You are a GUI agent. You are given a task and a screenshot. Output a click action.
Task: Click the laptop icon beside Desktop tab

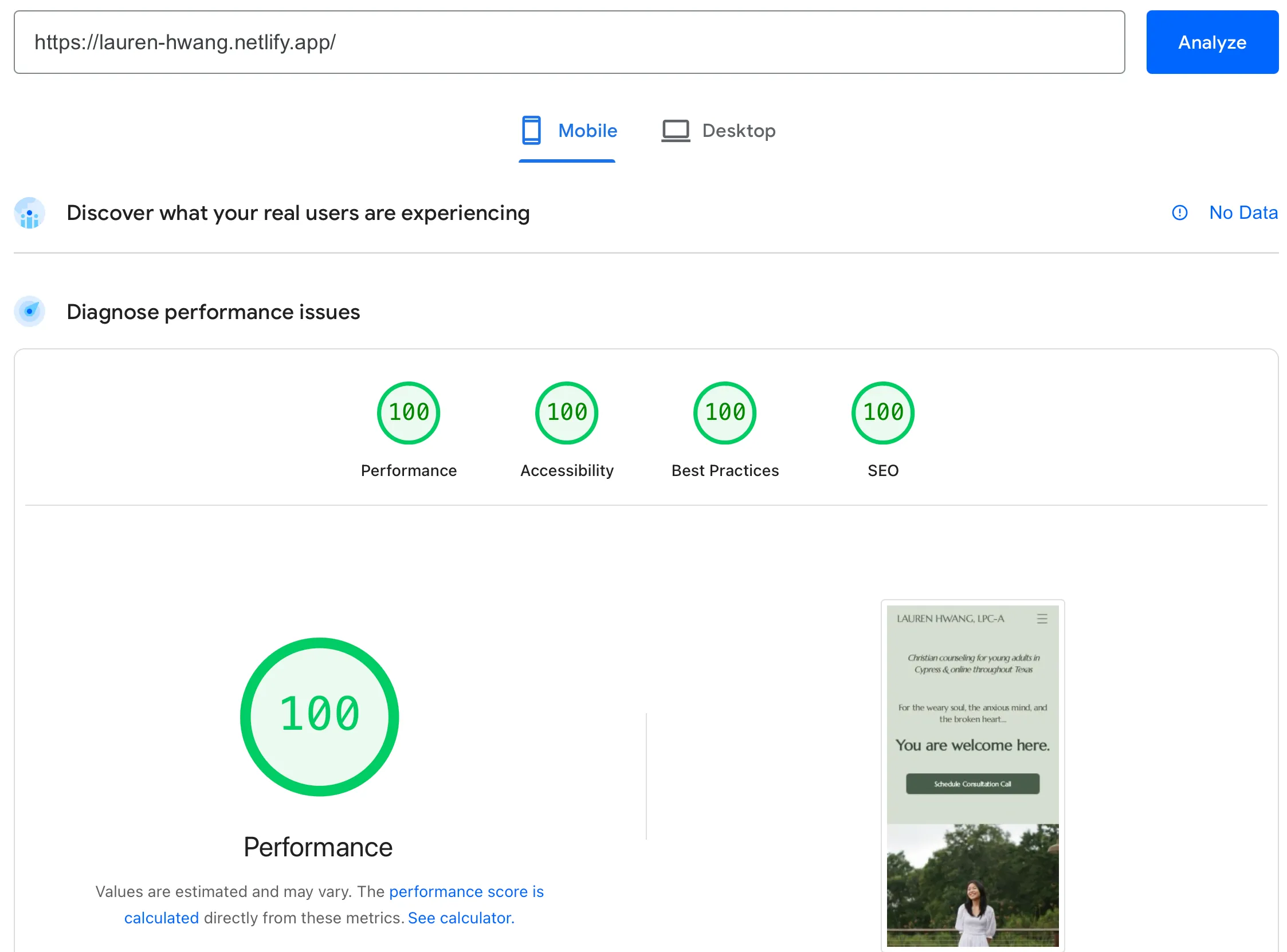tap(675, 130)
